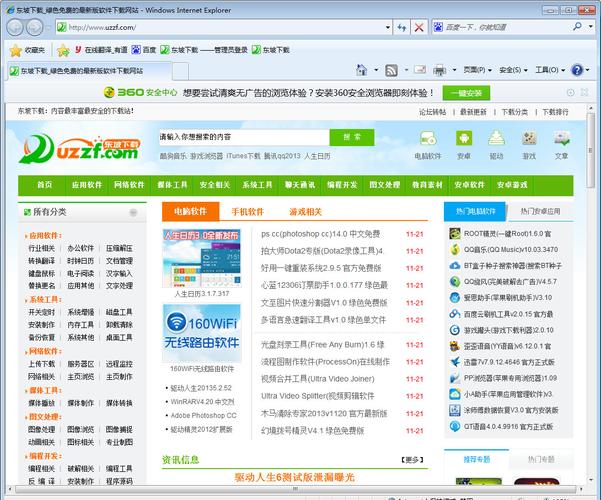Open the 木马清除专家2013v1120 官方最新版 link

tap(324, 414)
